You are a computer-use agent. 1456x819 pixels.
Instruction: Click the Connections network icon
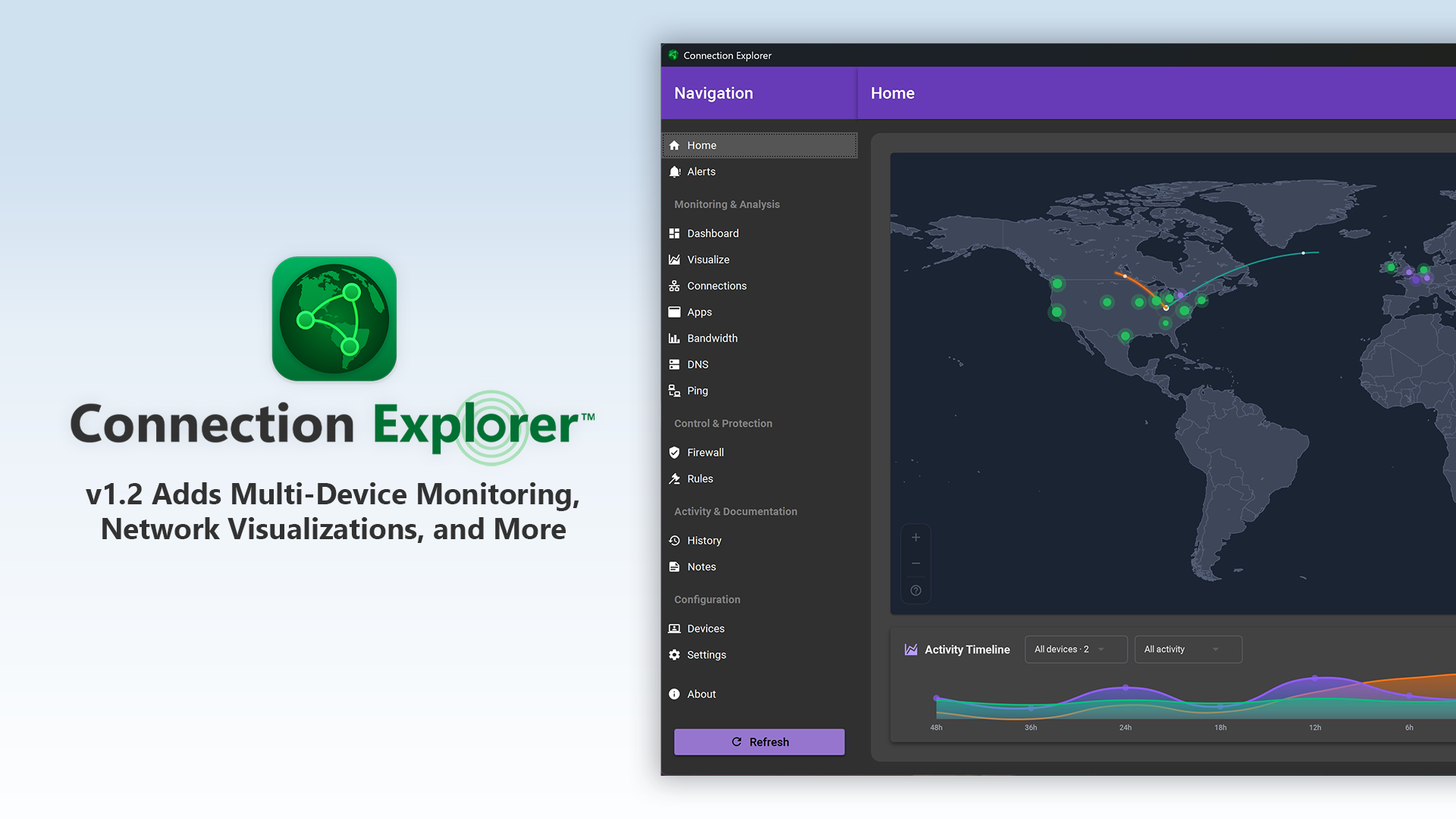click(x=674, y=286)
